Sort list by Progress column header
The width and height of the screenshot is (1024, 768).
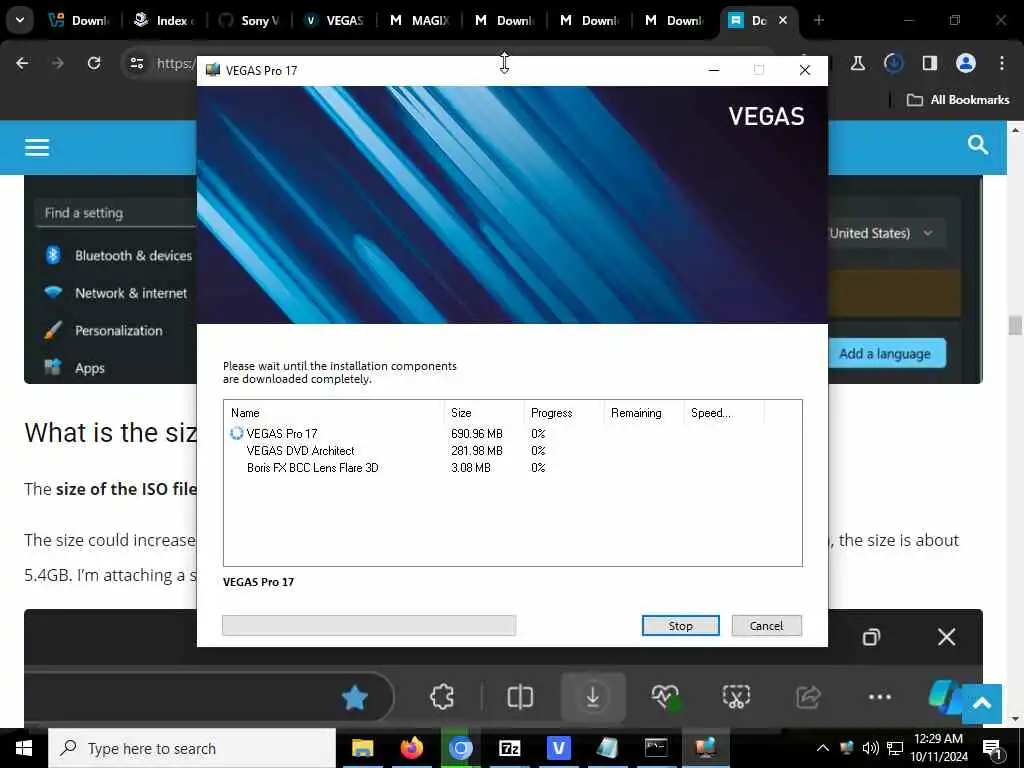point(564,413)
